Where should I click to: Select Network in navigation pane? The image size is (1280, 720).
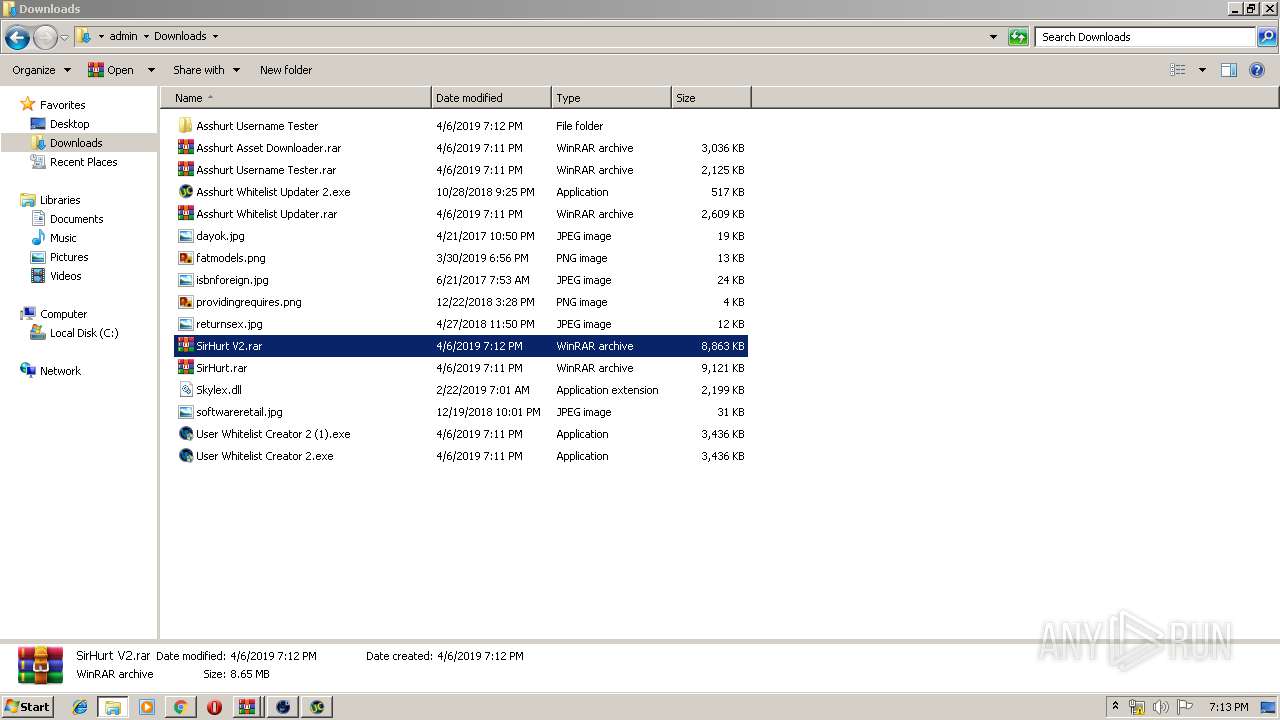pos(60,371)
